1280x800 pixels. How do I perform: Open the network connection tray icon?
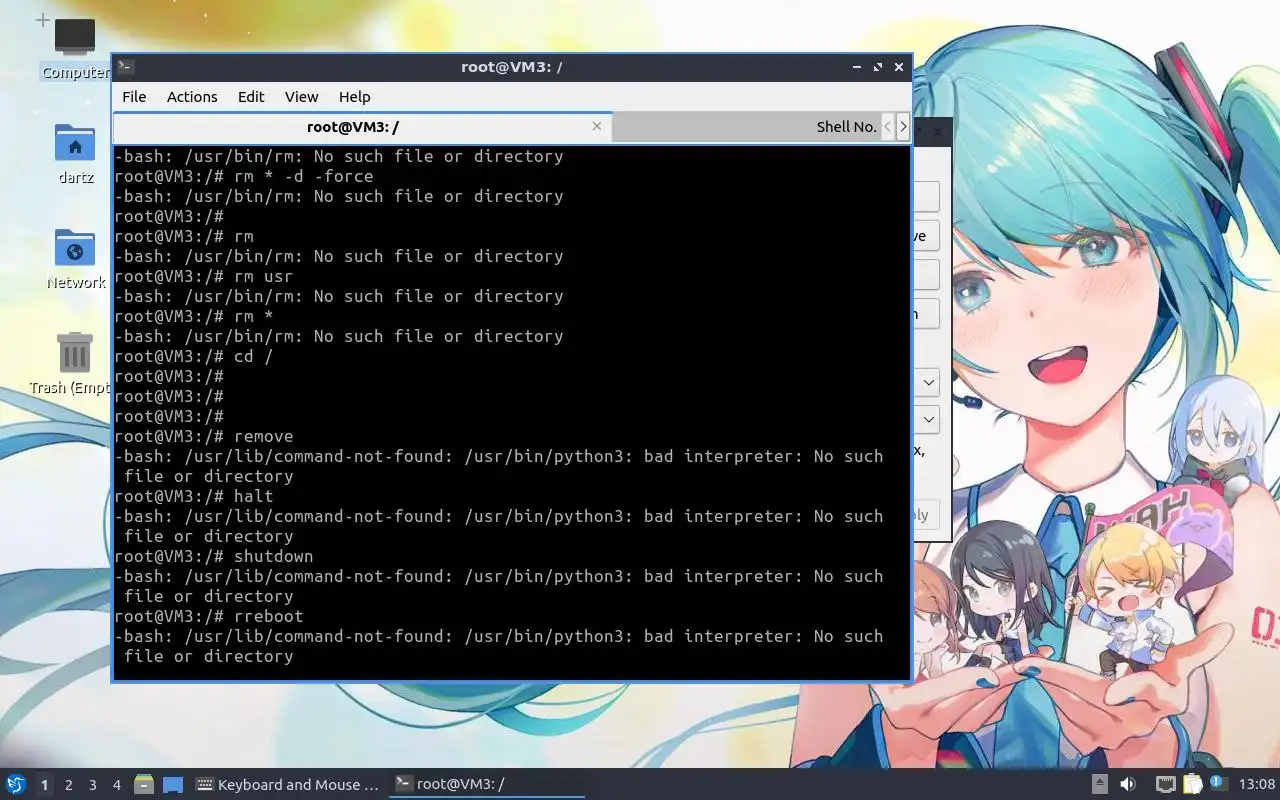click(x=1165, y=784)
